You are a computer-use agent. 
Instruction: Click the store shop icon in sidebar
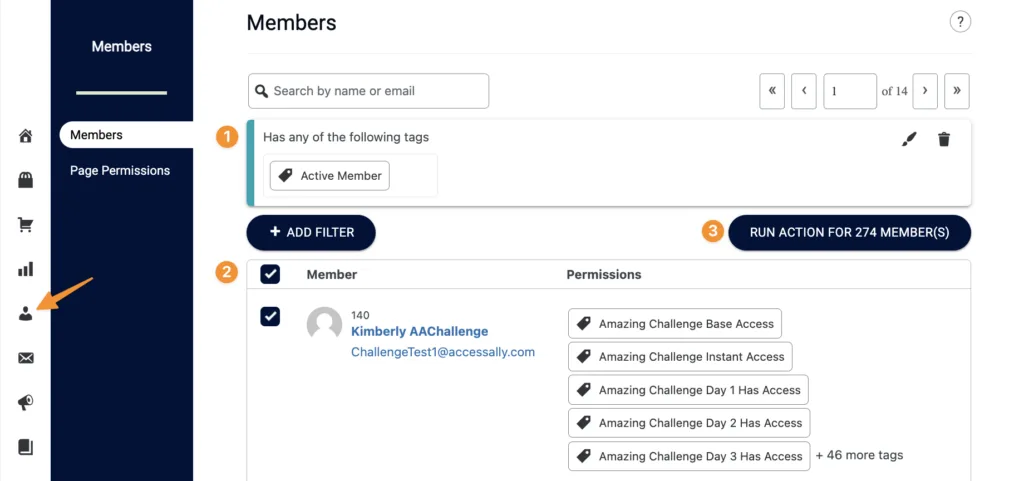click(x=26, y=180)
